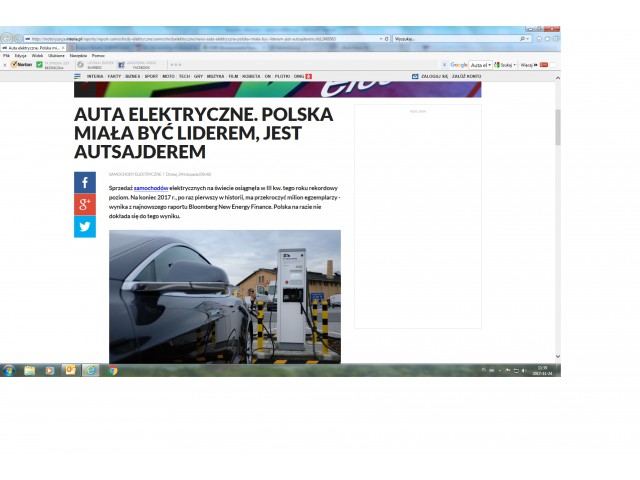The width and height of the screenshot is (640, 480).
Task: Open the Windows Start menu
Action: pos(9,370)
